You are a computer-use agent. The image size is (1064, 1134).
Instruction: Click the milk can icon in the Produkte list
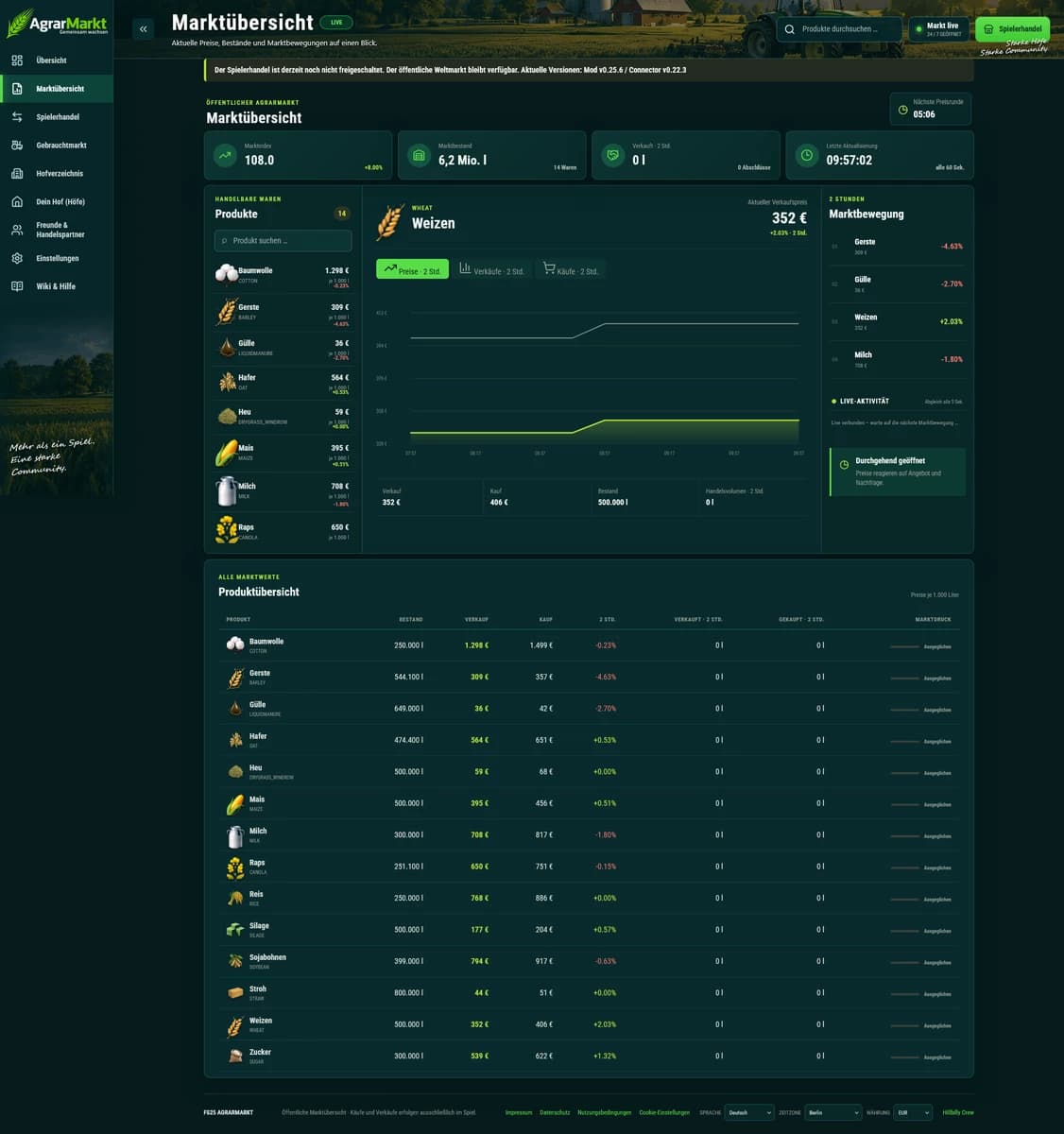227,490
